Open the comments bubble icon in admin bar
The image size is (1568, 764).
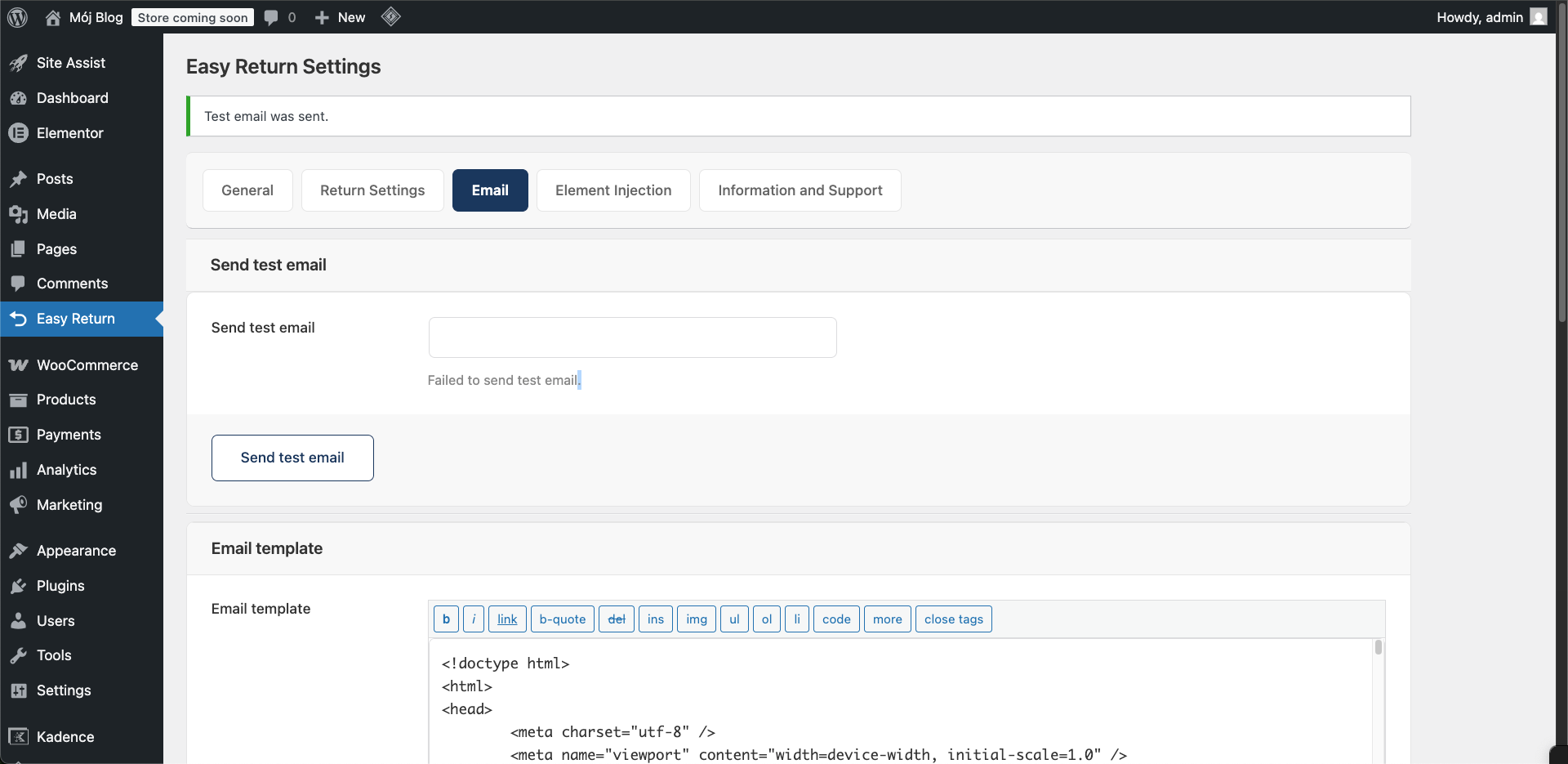coord(271,17)
